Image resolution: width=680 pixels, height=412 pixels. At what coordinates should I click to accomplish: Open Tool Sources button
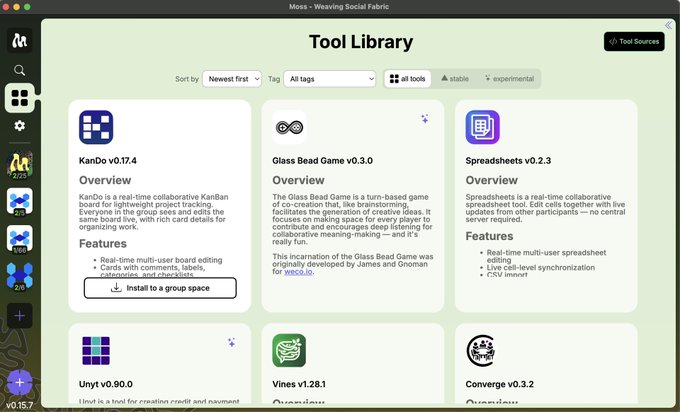(x=634, y=42)
